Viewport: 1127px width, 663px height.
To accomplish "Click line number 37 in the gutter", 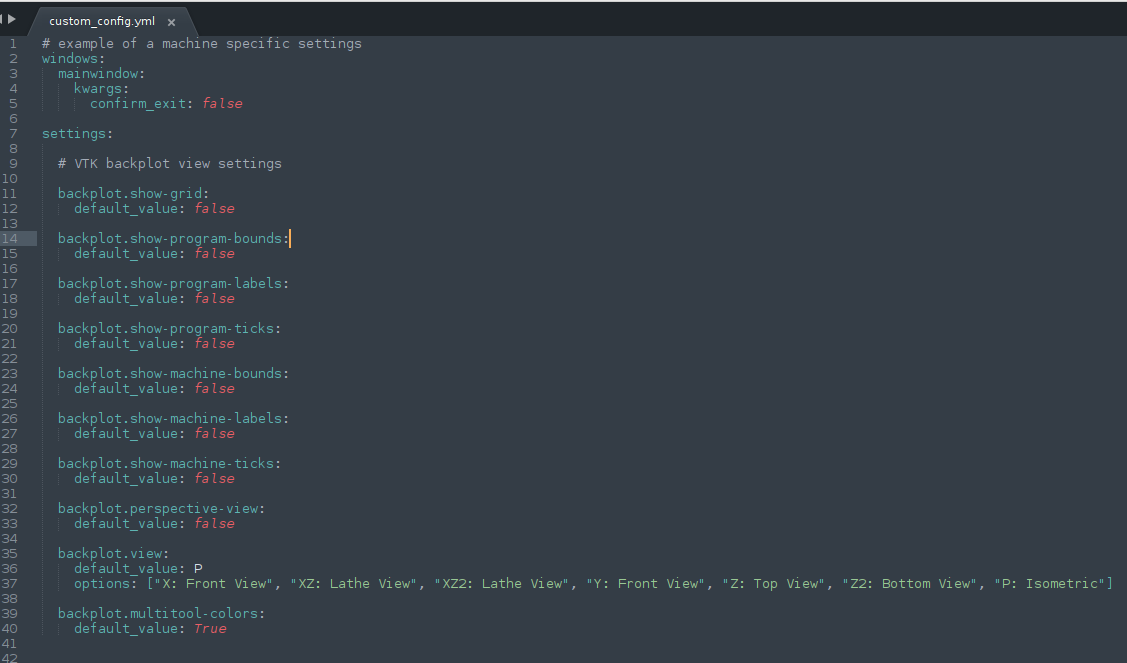I will click(9, 584).
